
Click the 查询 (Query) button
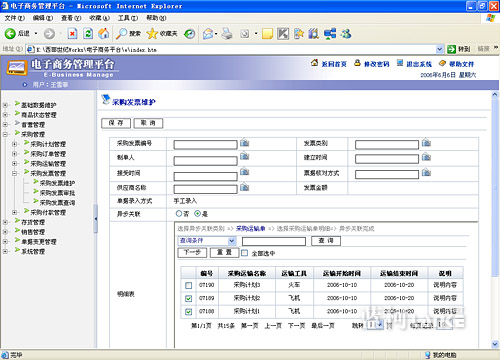click(x=326, y=241)
